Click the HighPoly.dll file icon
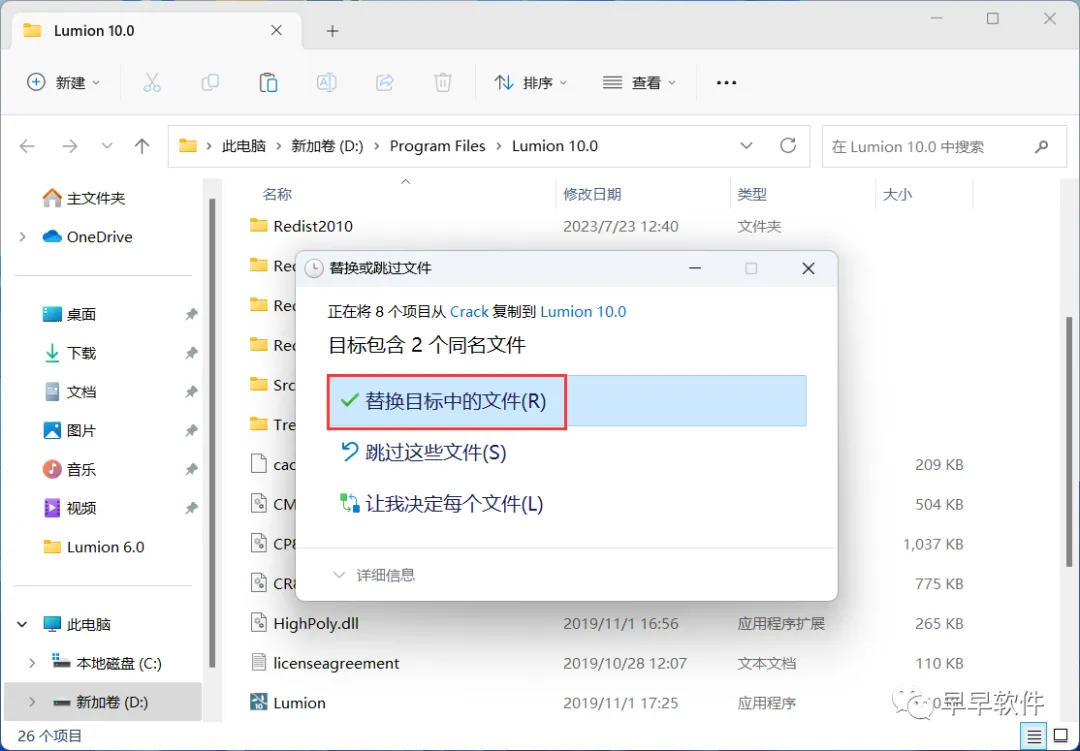Screen dimensions: 1080x751 tap(258, 623)
